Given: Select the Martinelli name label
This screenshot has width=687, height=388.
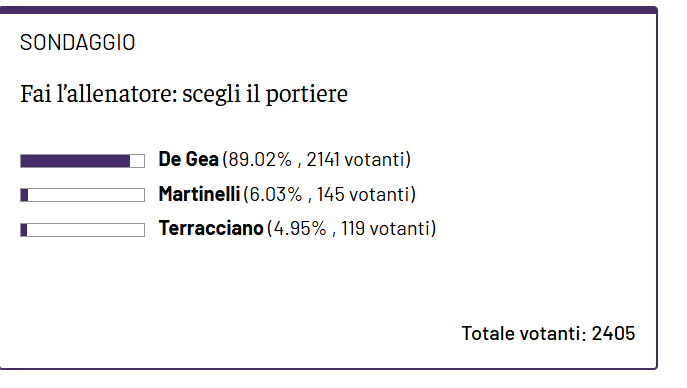Looking at the screenshot, I should coord(199,194).
